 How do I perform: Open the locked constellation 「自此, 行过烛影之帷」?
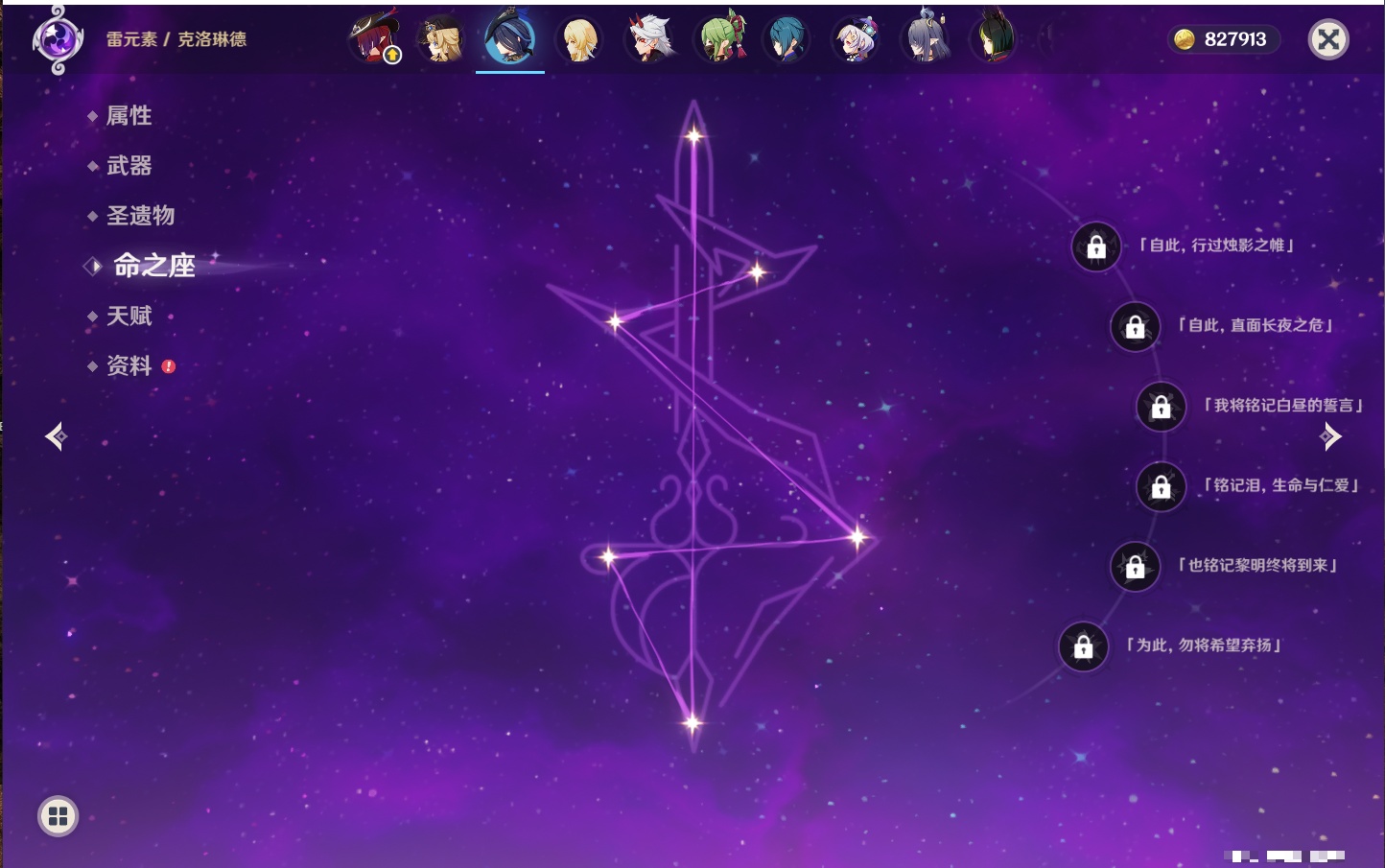1096,247
